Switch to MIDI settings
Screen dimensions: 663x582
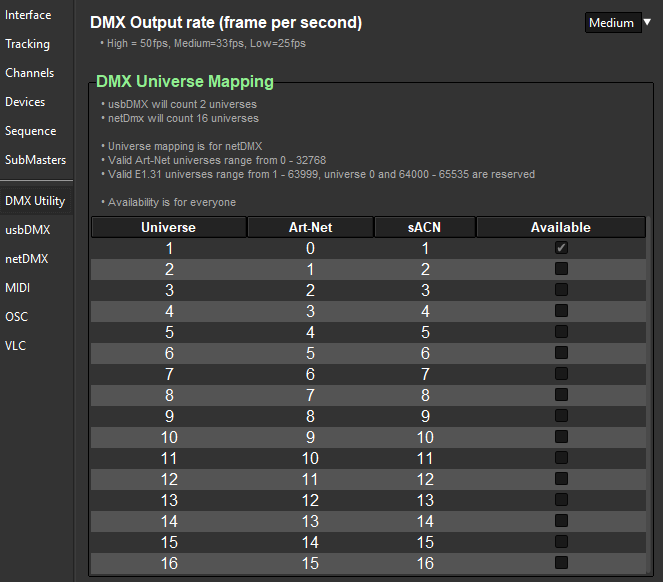18,288
